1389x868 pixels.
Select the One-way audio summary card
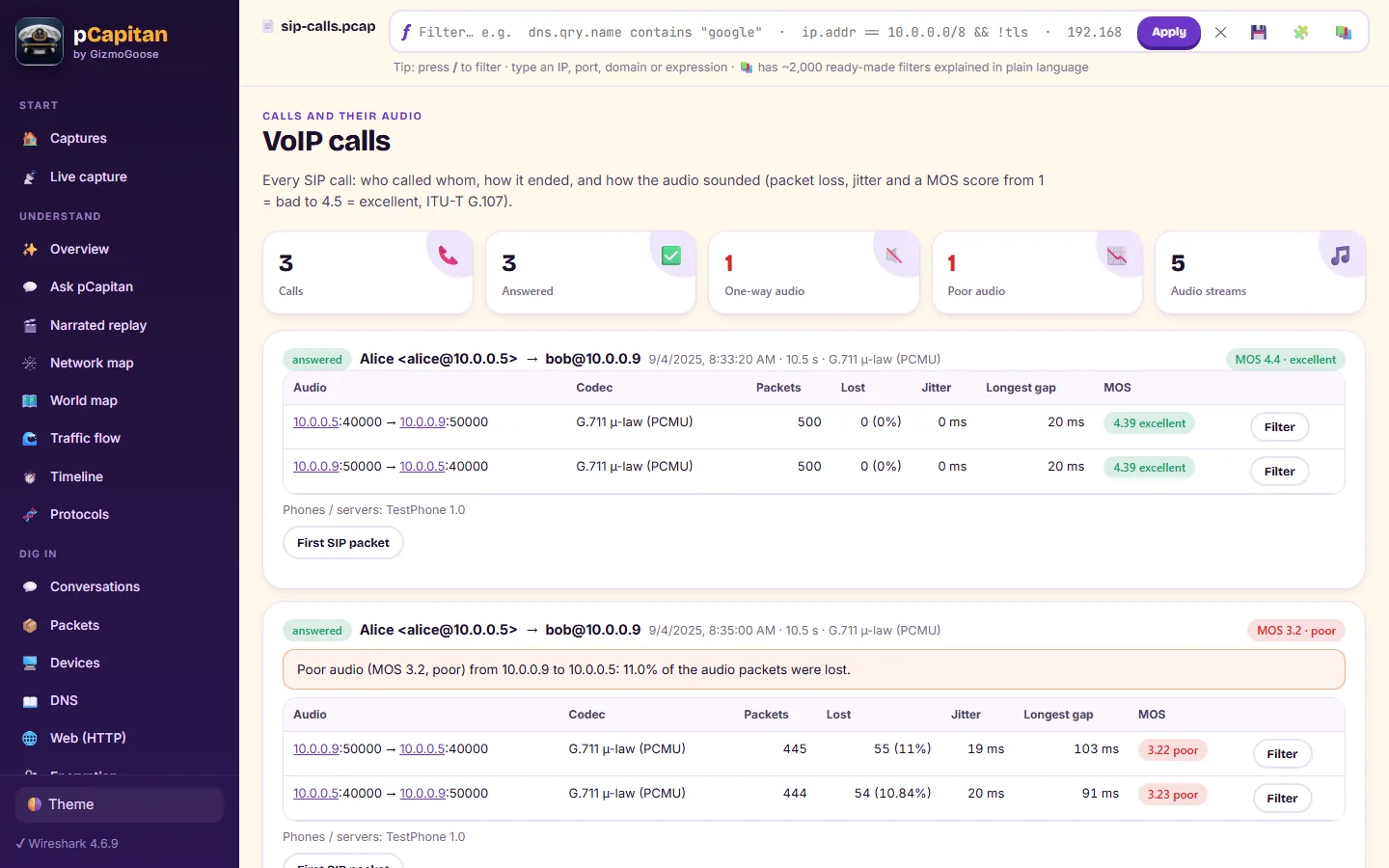[813, 272]
